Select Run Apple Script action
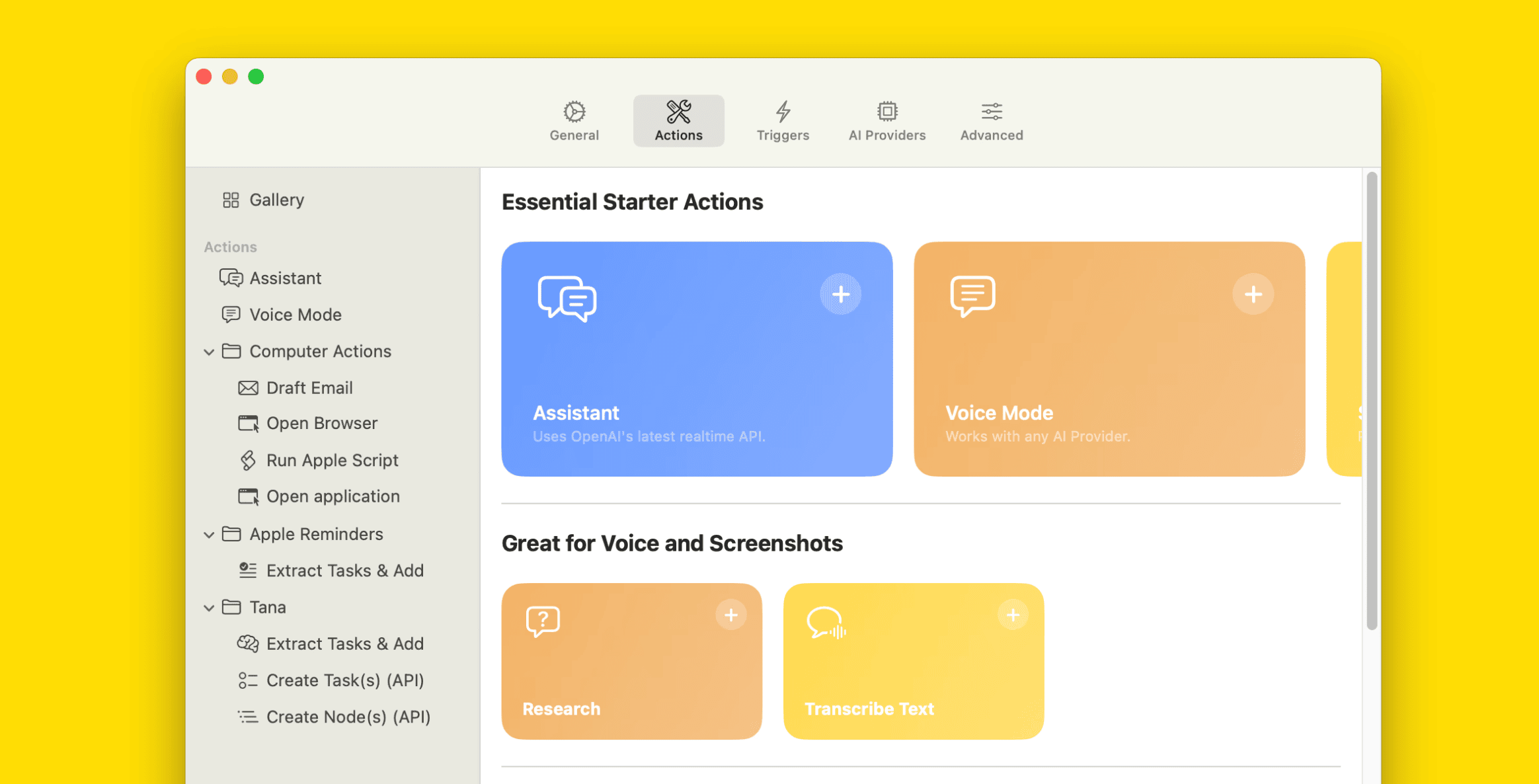Image resolution: width=1539 pixels, height=784 pixels. [332, 460]
